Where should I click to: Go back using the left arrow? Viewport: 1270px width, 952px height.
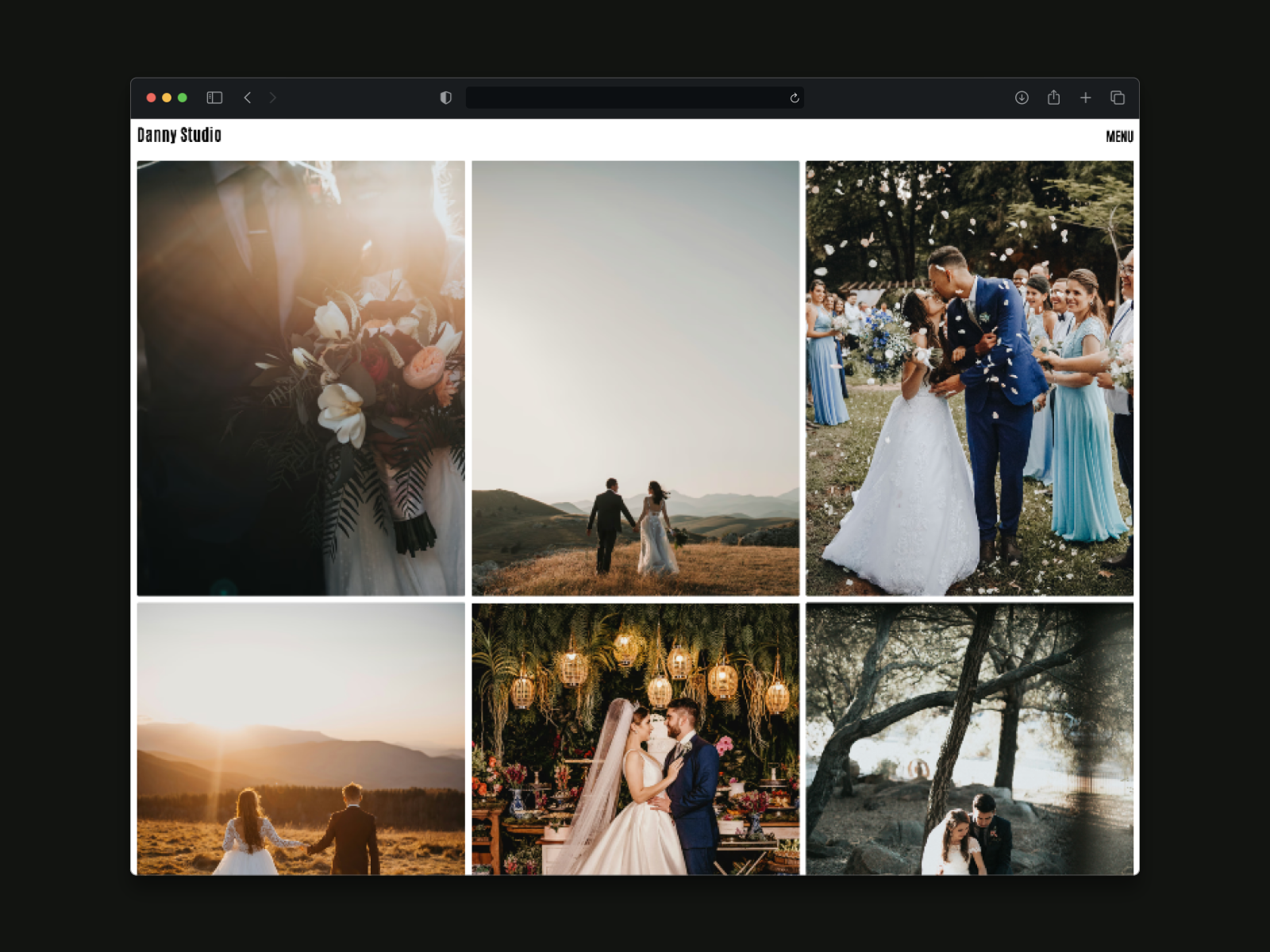coord(247,98)
